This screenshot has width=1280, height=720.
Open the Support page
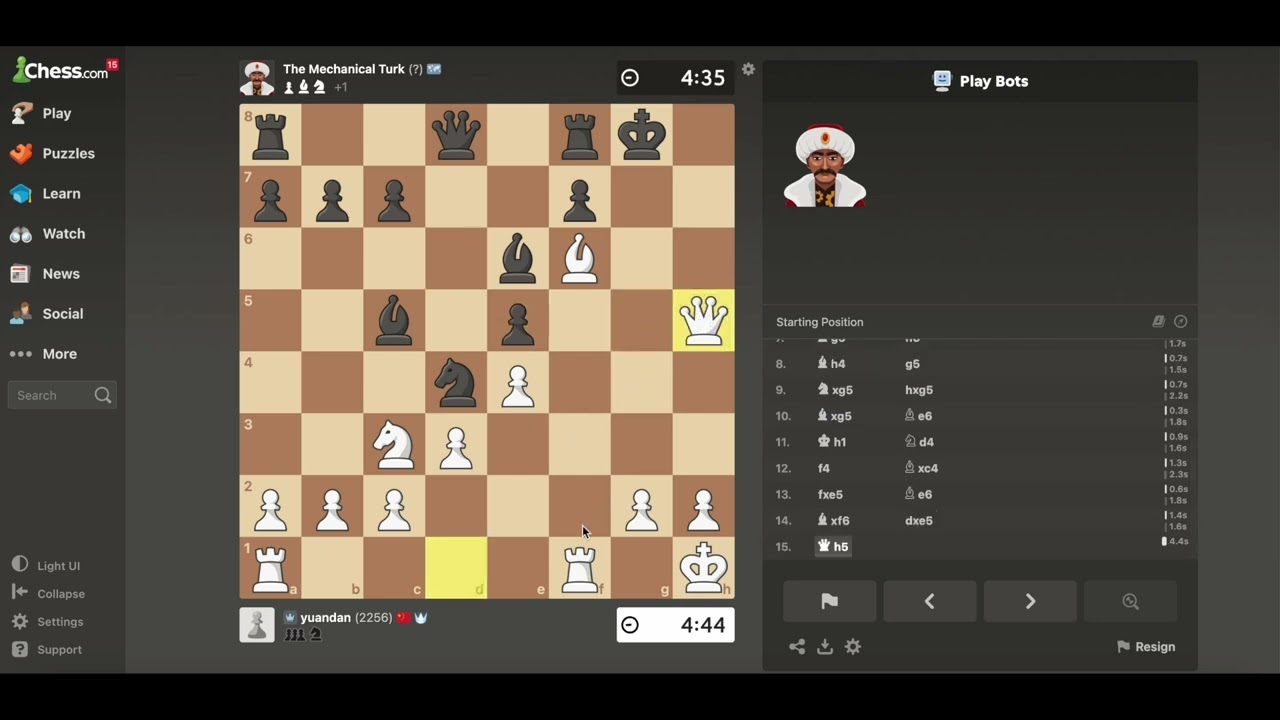click(x=47, y=650)
